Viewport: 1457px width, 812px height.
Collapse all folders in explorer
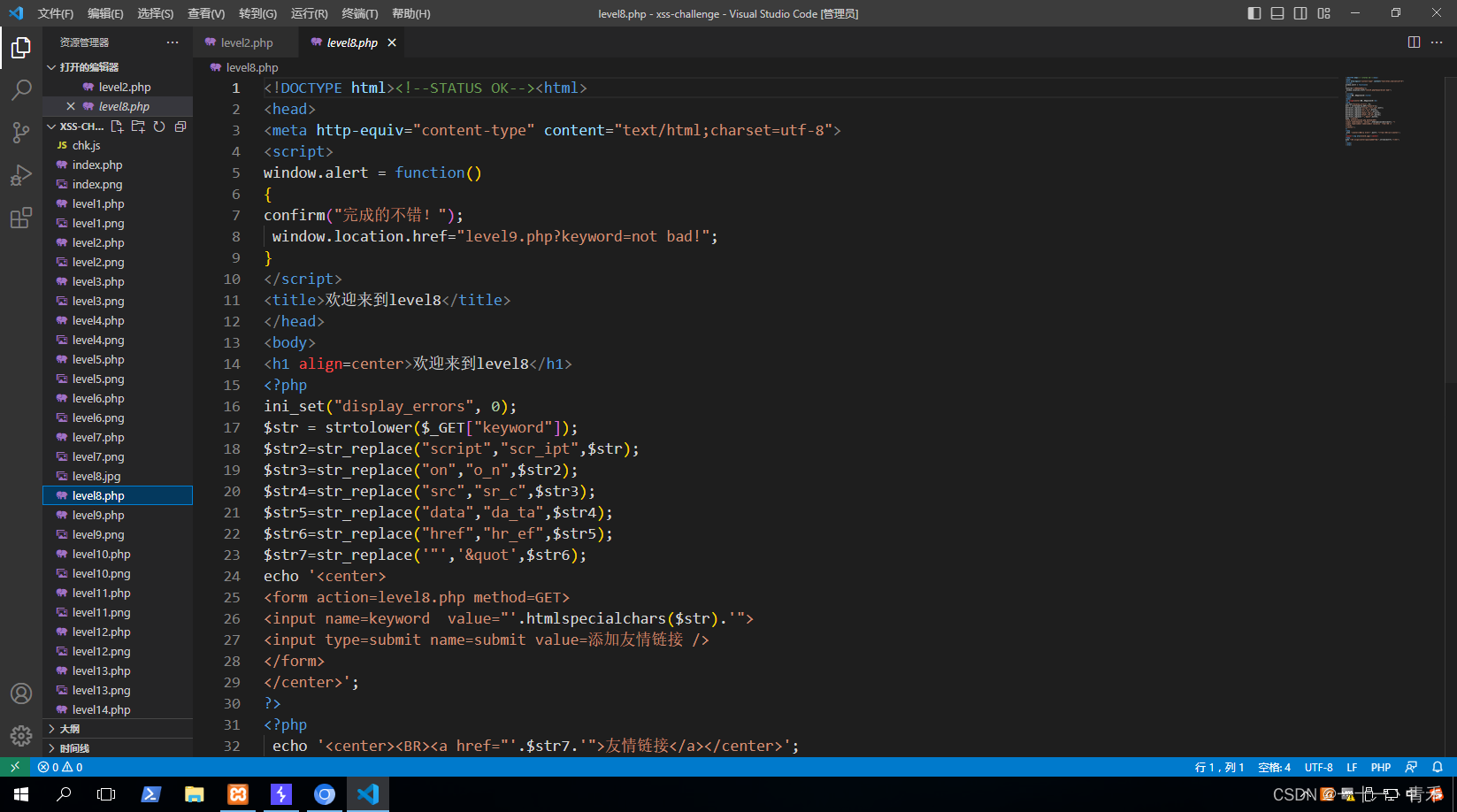click(180, 126)
